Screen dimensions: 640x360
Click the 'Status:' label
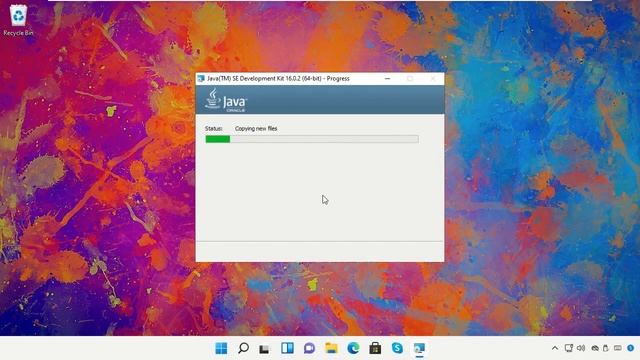213,129
